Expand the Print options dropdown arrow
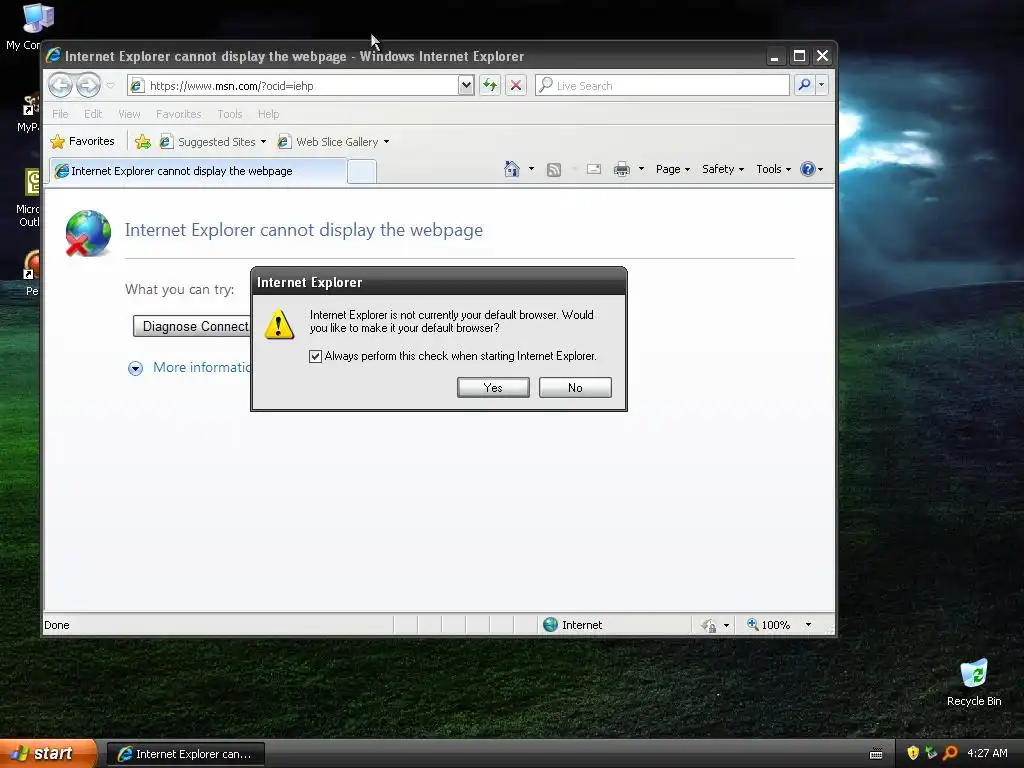 click(x=641, y=169)
